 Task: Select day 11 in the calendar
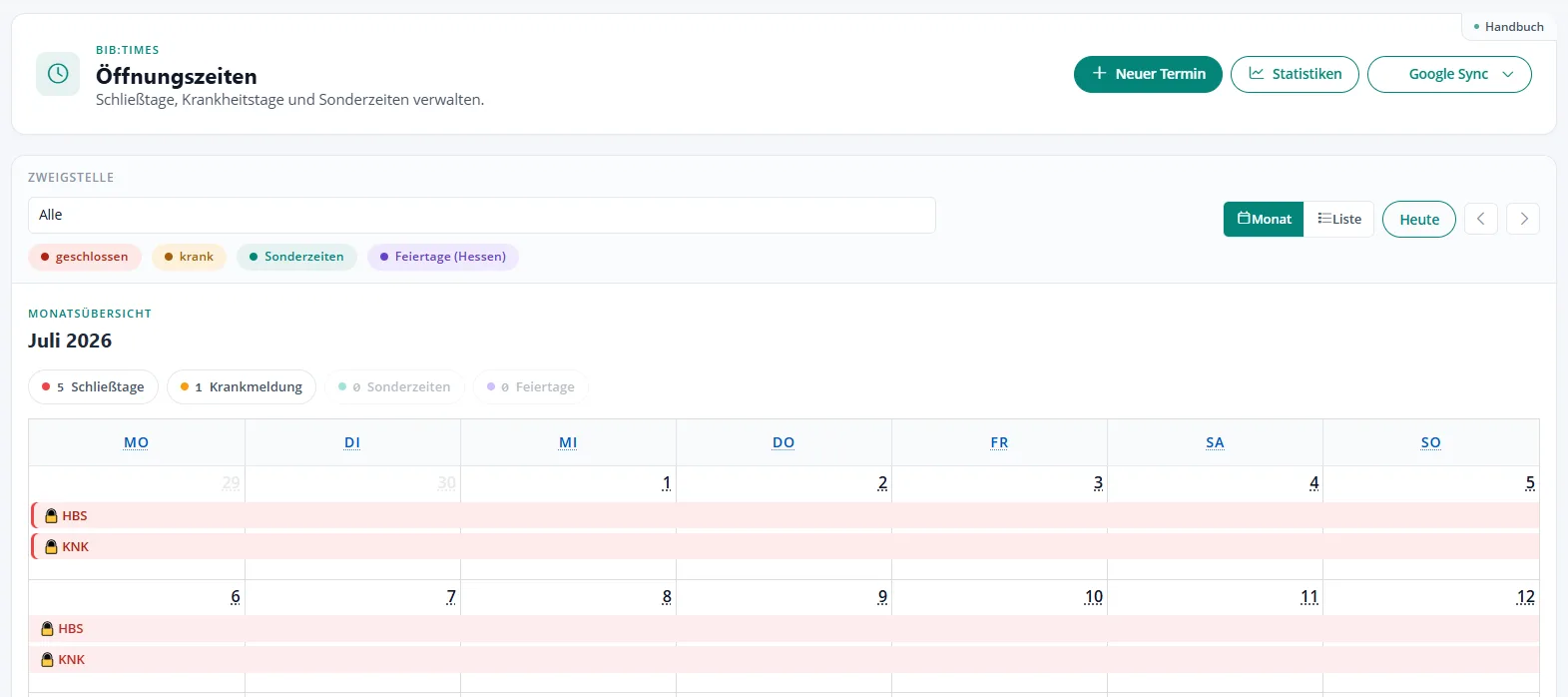(1309, 597)
